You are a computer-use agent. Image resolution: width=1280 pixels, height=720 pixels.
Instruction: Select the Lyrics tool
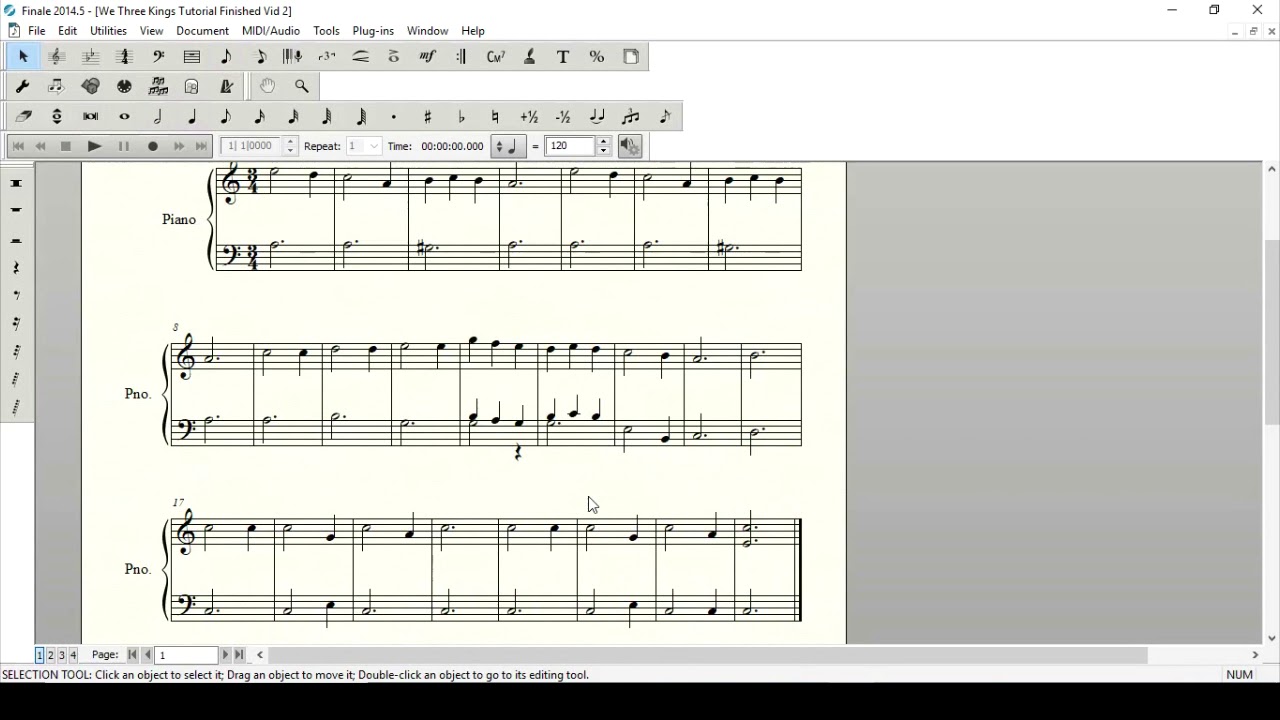pyautogui.click(x=530, y=57)
